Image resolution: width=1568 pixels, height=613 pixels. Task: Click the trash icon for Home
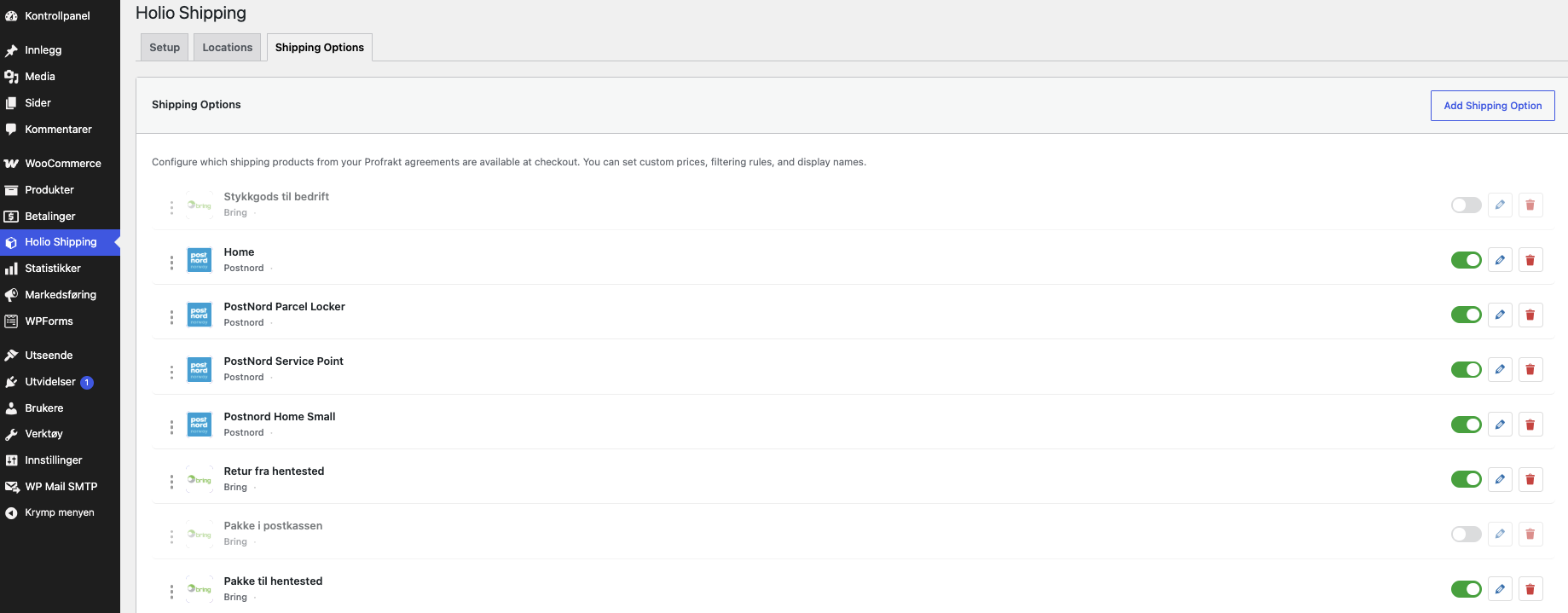coord(1530,260)
